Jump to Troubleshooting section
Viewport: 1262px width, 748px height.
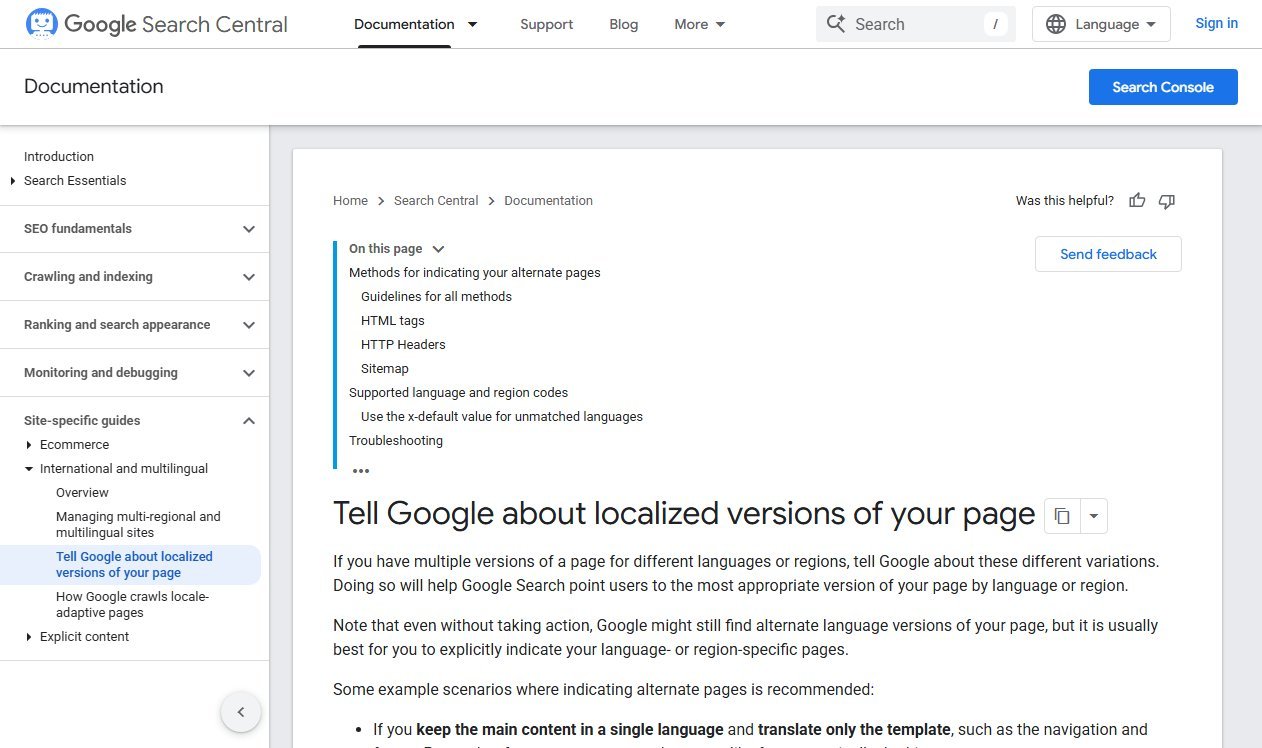click(x=396, y=441)
